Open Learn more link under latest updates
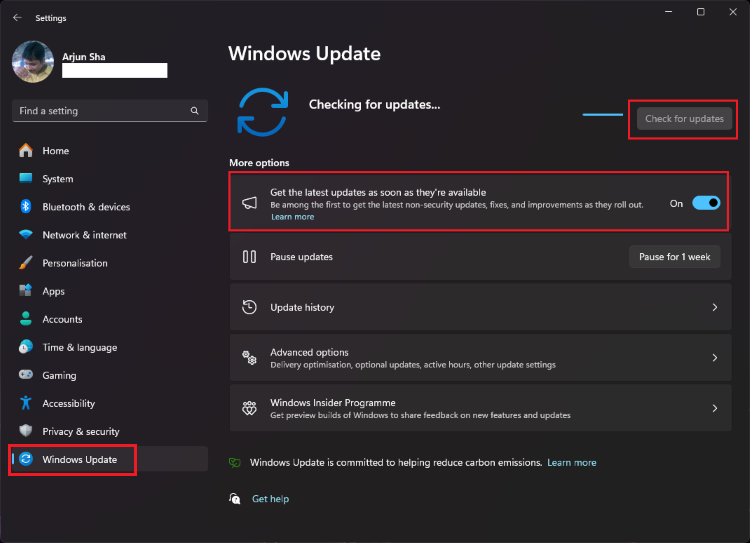 coord(292,217)
